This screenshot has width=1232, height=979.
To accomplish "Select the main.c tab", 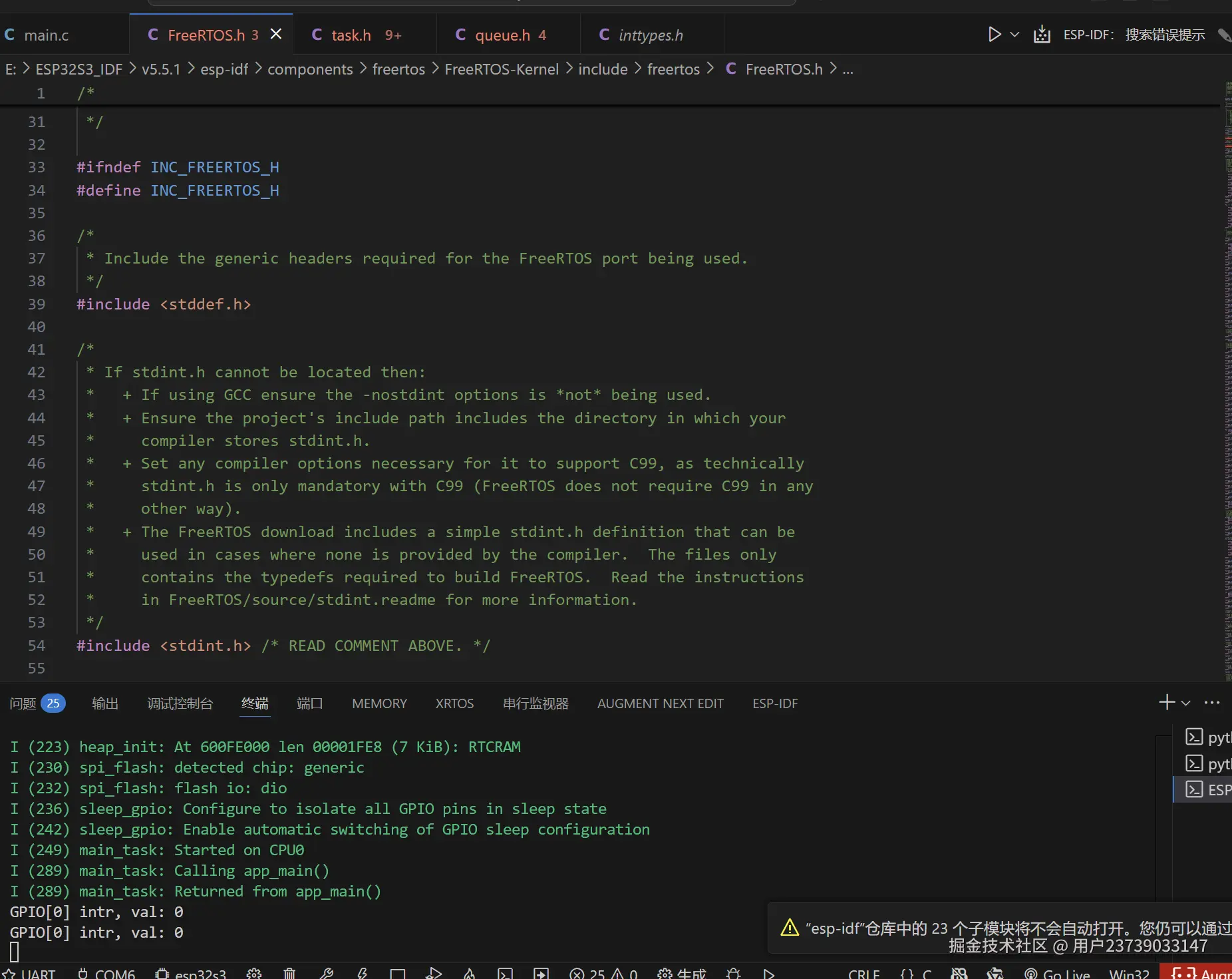I will [46, 35].
